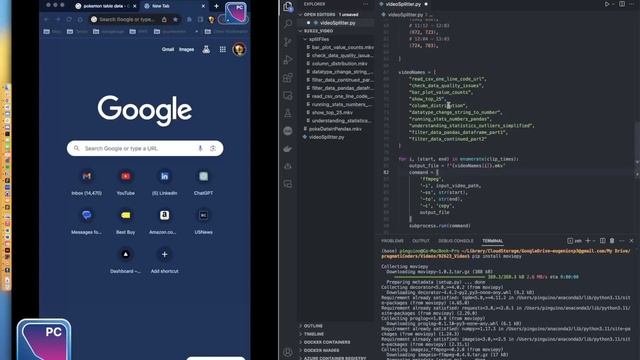Viewport: 640px width, 360px height.
Task: Open the Google apps grid
Action: 222,49
